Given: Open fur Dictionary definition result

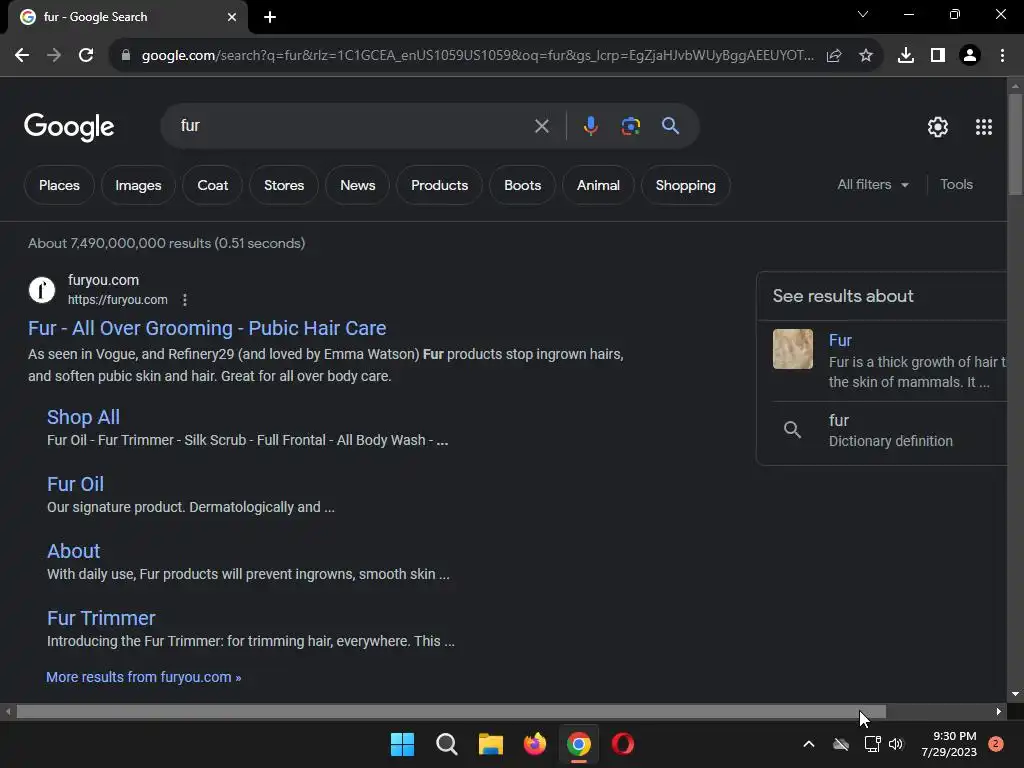Looking at the screenshot, I should (x=889, y=430).
